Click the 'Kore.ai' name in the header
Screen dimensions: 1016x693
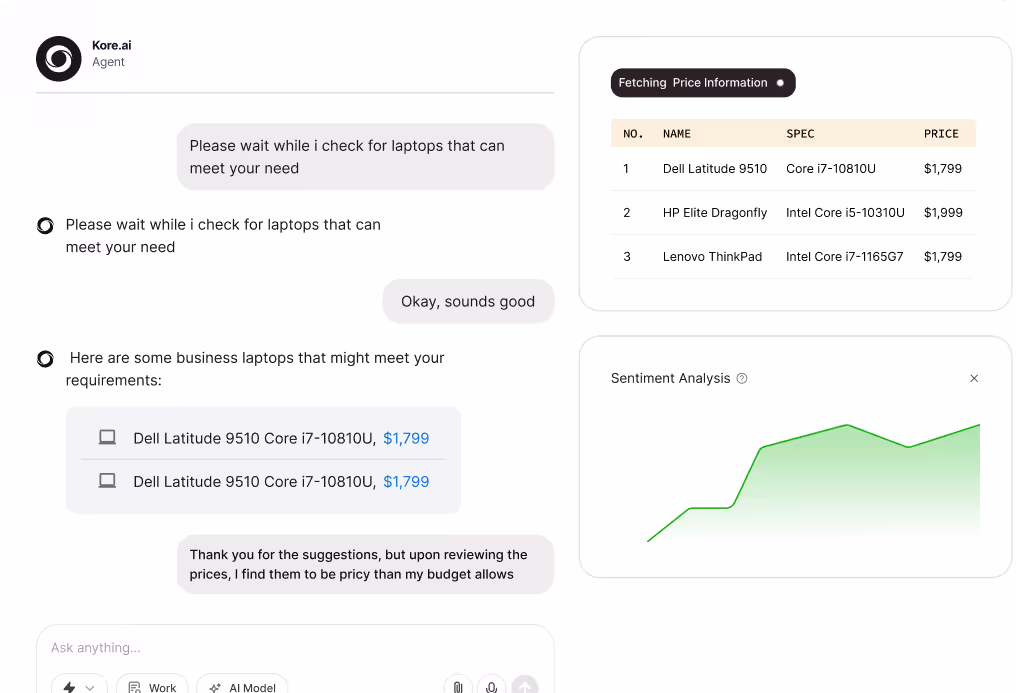point(111,45)
